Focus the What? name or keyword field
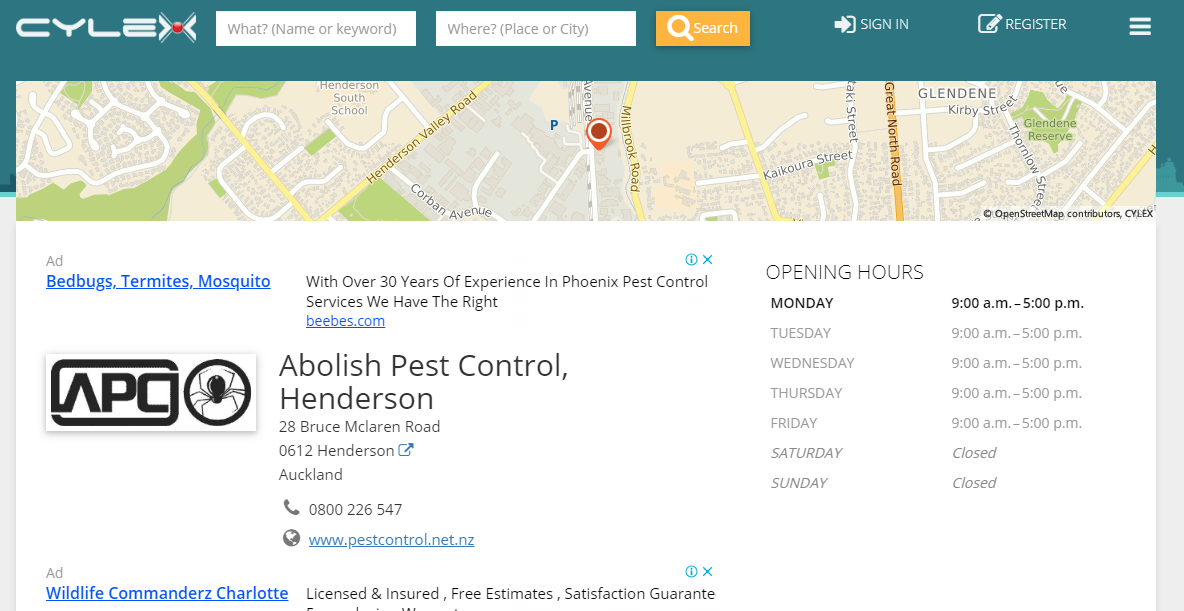Viewport: 1184px width, 611px height. click(316, 29)
